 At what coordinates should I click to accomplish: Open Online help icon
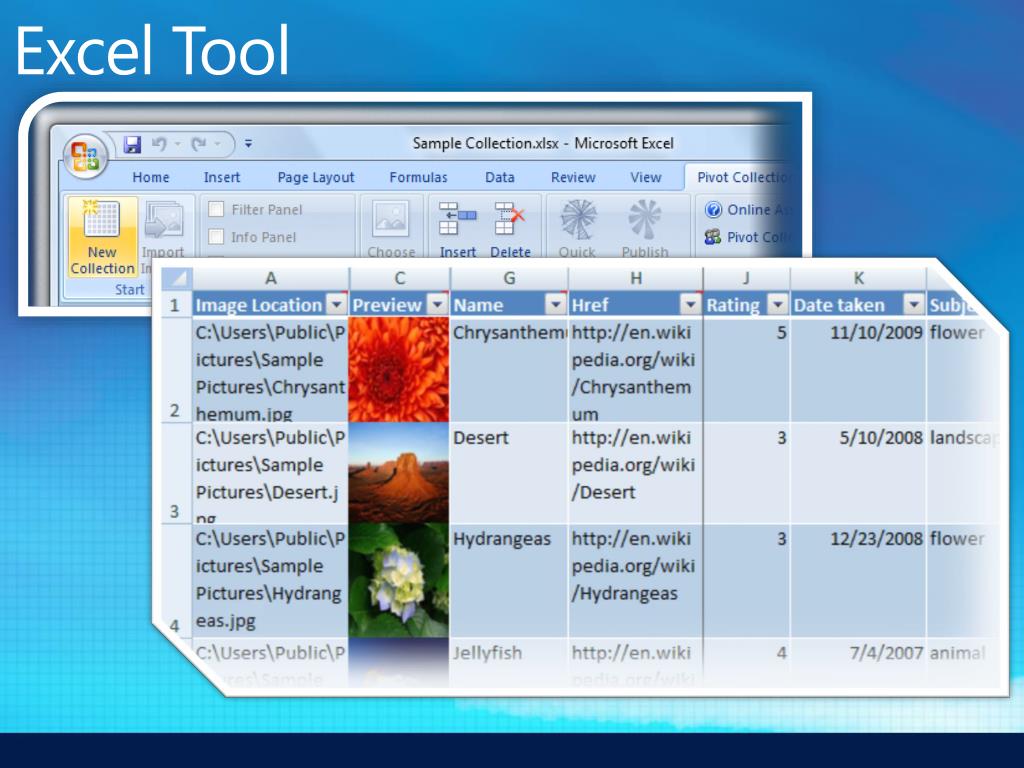pos(713,210)
